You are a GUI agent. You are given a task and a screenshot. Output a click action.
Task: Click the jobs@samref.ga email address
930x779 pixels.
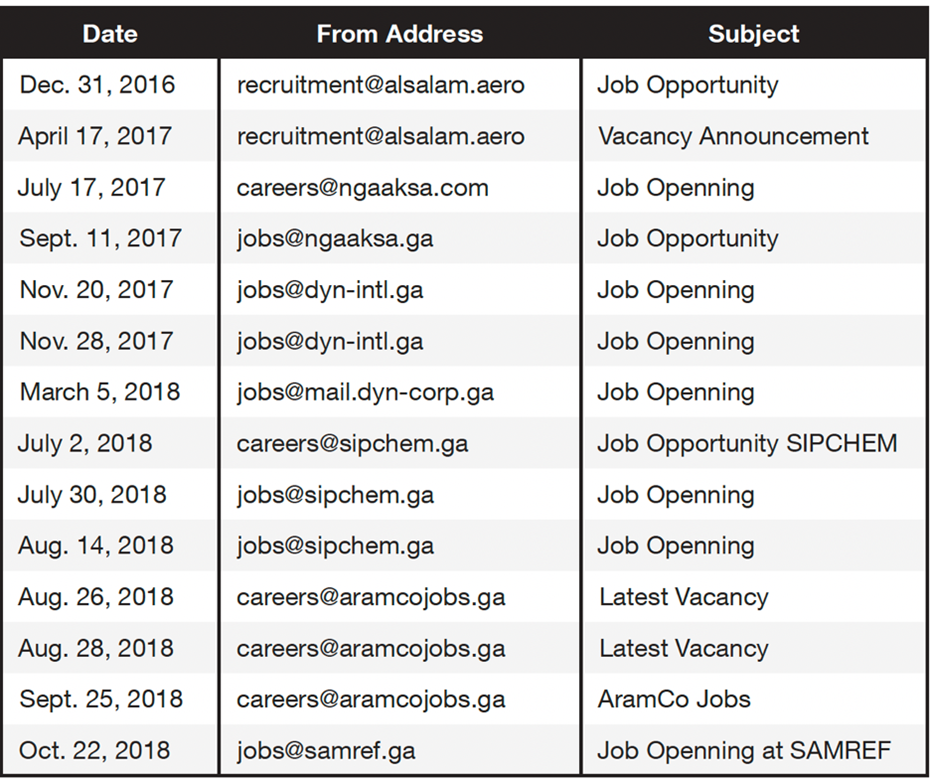326,750
